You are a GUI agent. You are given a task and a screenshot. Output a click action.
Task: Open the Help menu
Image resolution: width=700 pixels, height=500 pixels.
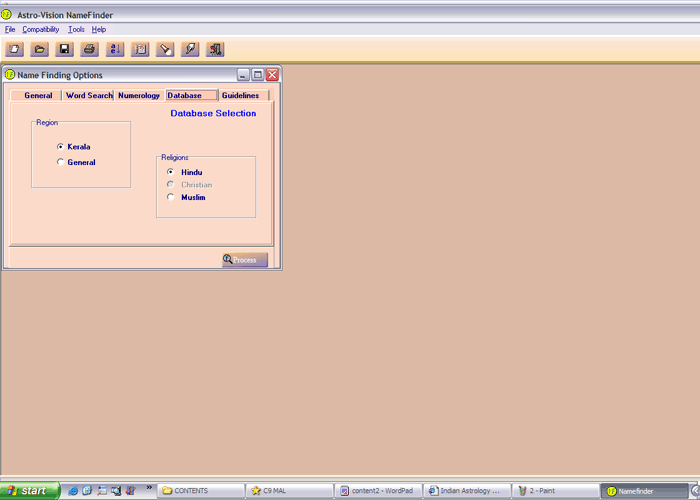coord(99,29)
